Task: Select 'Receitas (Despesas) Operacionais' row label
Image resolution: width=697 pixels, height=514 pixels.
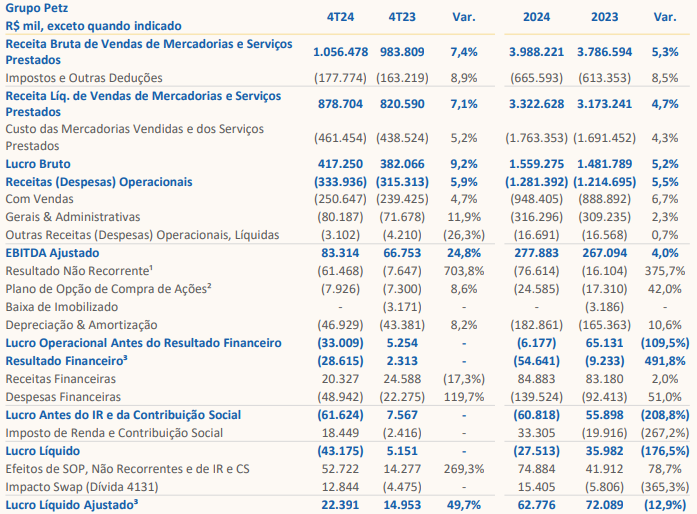Action: tap(99, 182)
